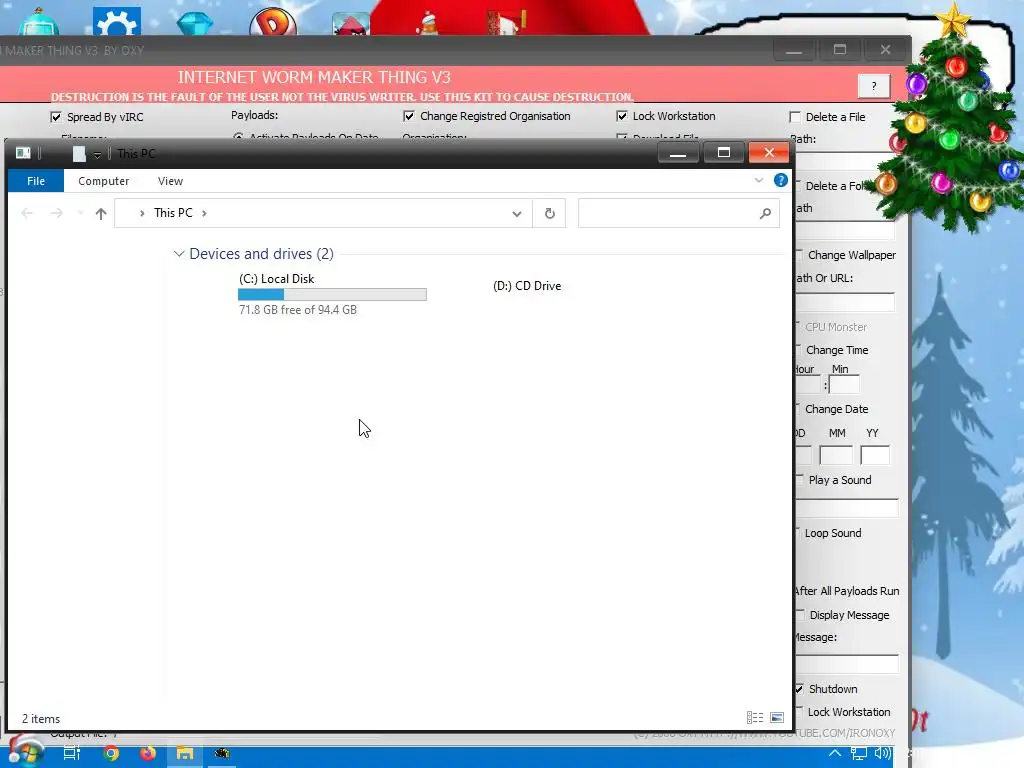This screenshot has width=1024, height=768.
Task: Click the MM date input box
Action: click(x=836, y=455)
